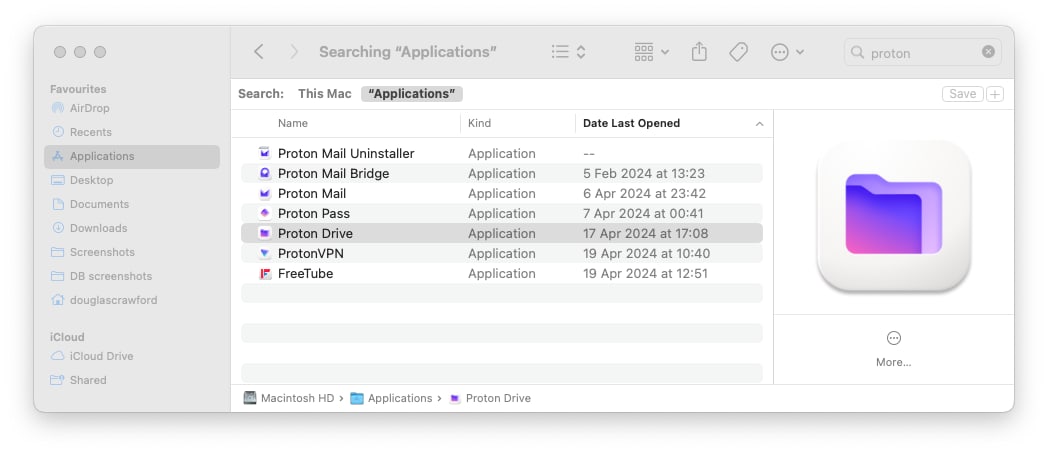Click the Proton Mail row icon
Viewport: 1048px width, 454px height.
[265, 193]
